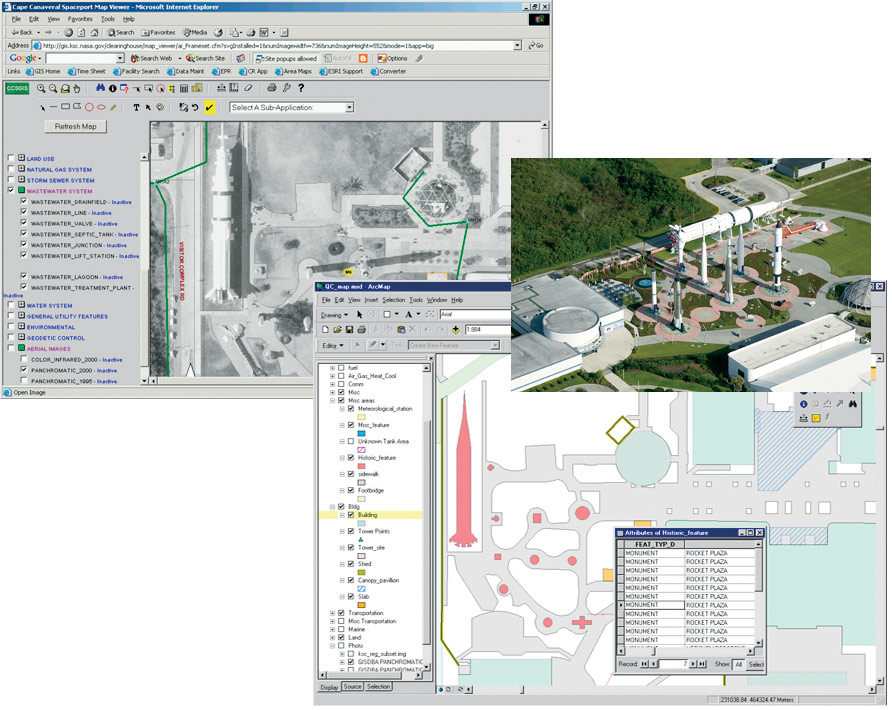892x710 pixels.
Task: Click the orange Slab color swatch
Action: pos(361,605)
